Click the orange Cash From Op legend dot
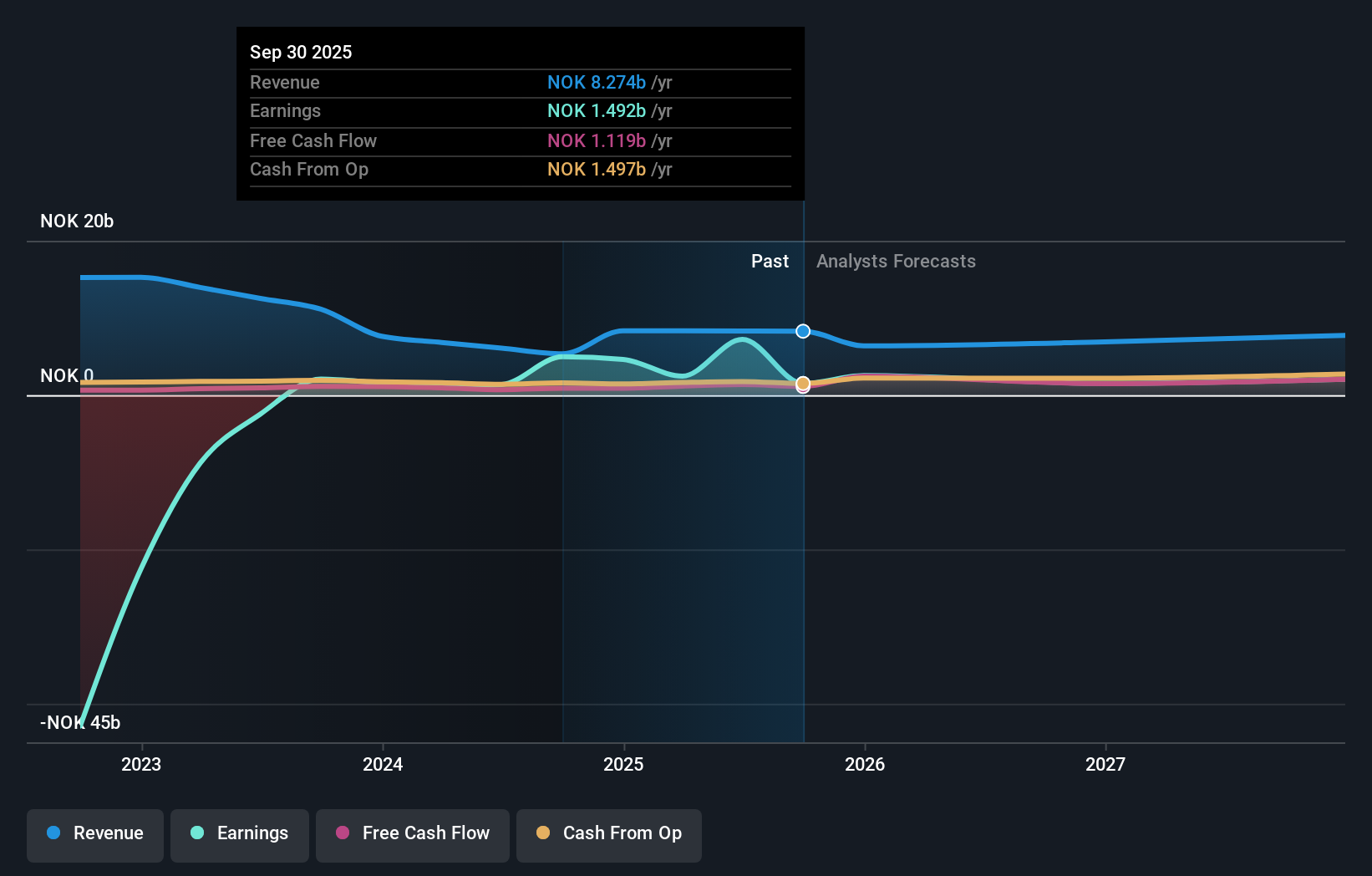 543,833
